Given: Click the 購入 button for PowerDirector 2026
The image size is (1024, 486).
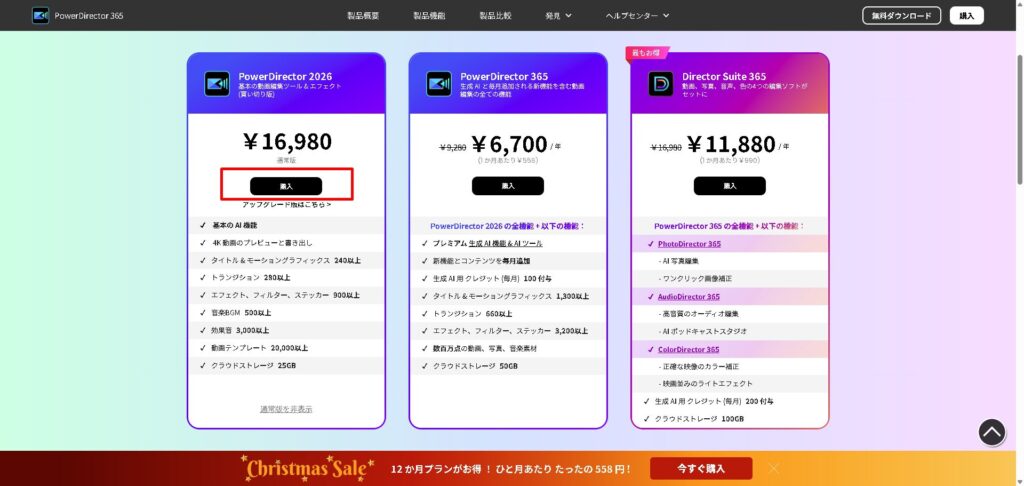Looking at the screenshot, I should pos(286,186).
